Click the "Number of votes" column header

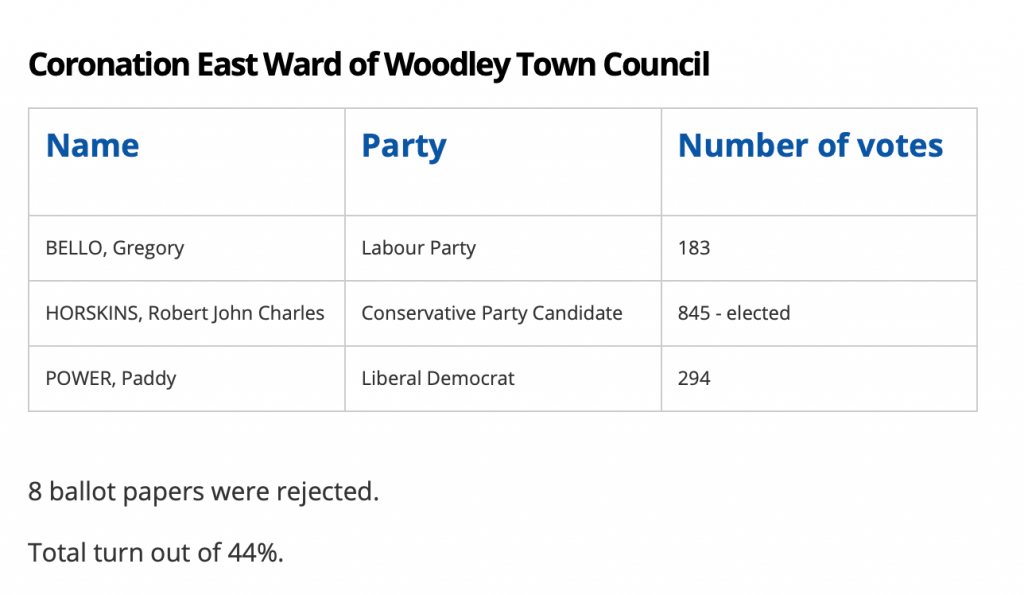click(x=810, y=146)
